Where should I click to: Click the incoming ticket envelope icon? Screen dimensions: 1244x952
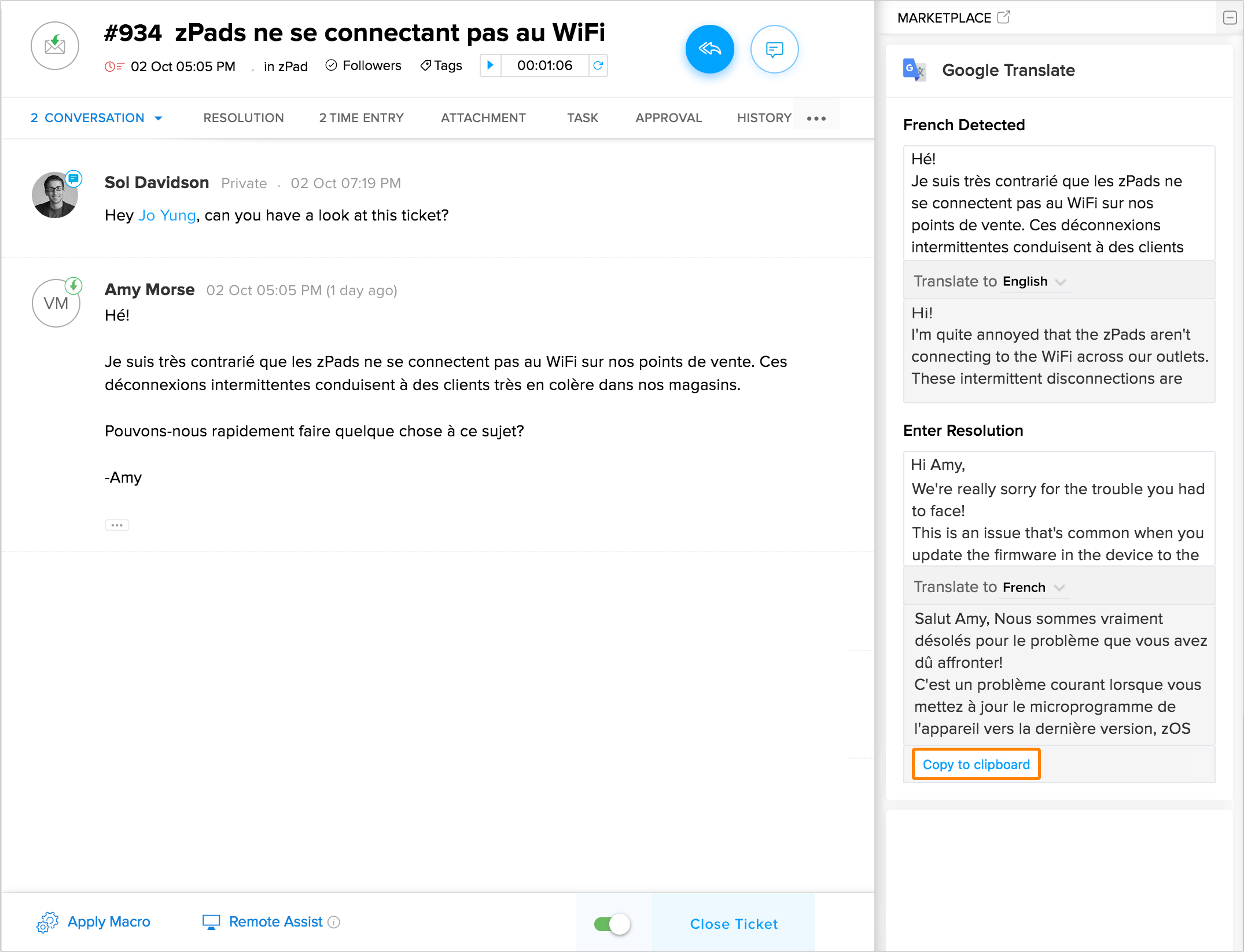55,46
